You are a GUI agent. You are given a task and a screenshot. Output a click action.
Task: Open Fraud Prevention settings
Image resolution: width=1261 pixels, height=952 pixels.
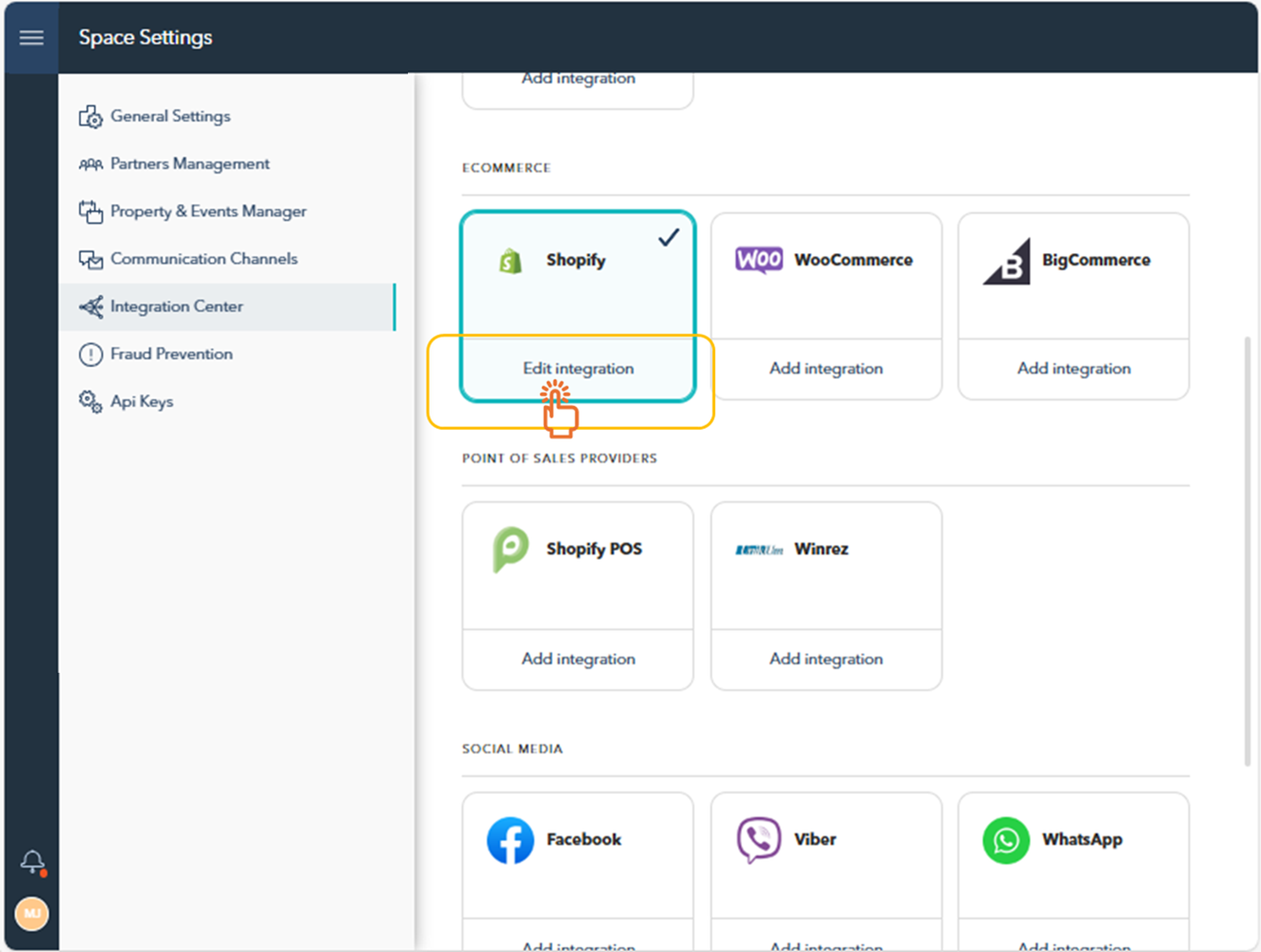(x=228, y=354)
